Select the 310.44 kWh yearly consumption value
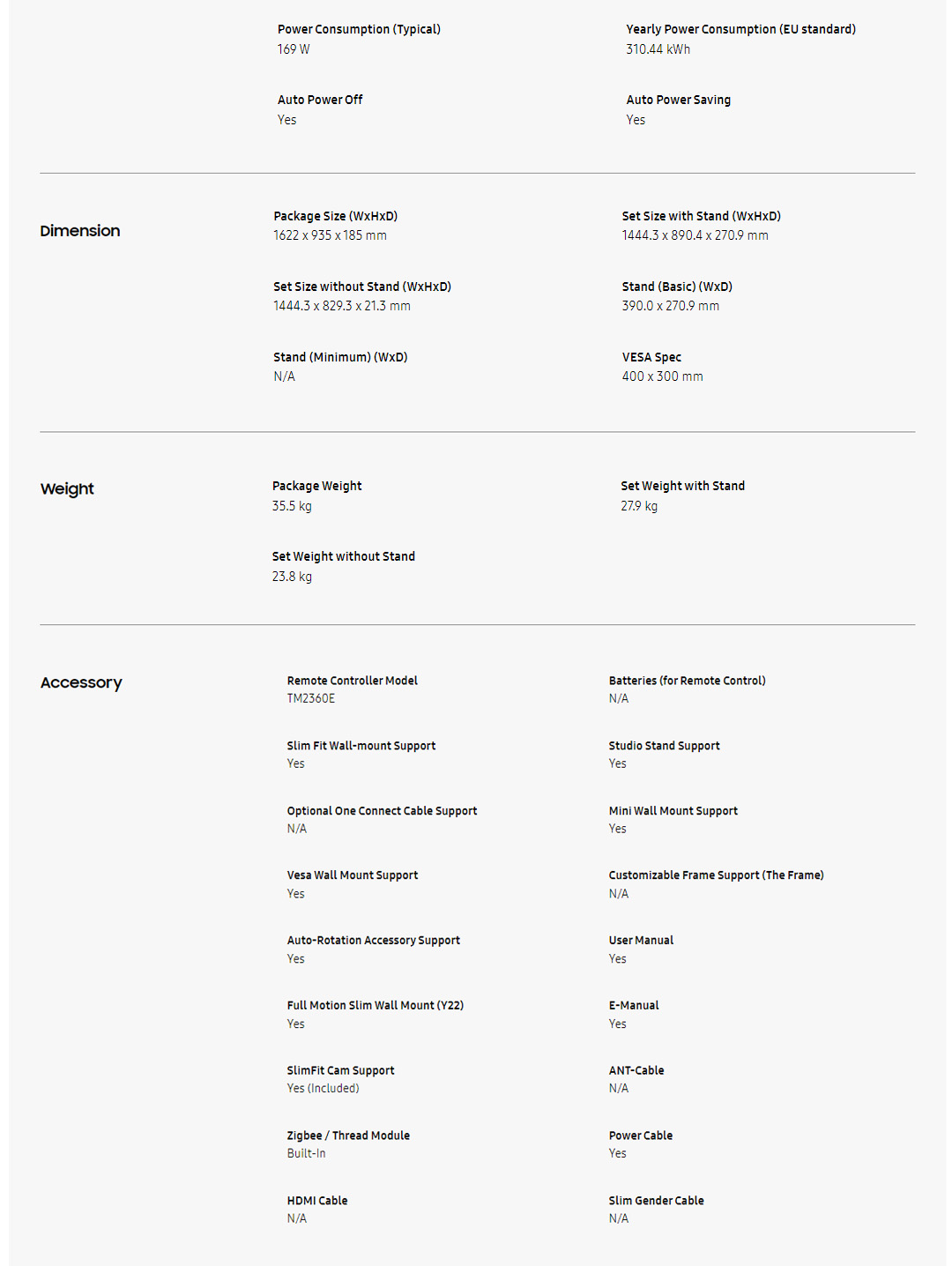 coord(658,49)
